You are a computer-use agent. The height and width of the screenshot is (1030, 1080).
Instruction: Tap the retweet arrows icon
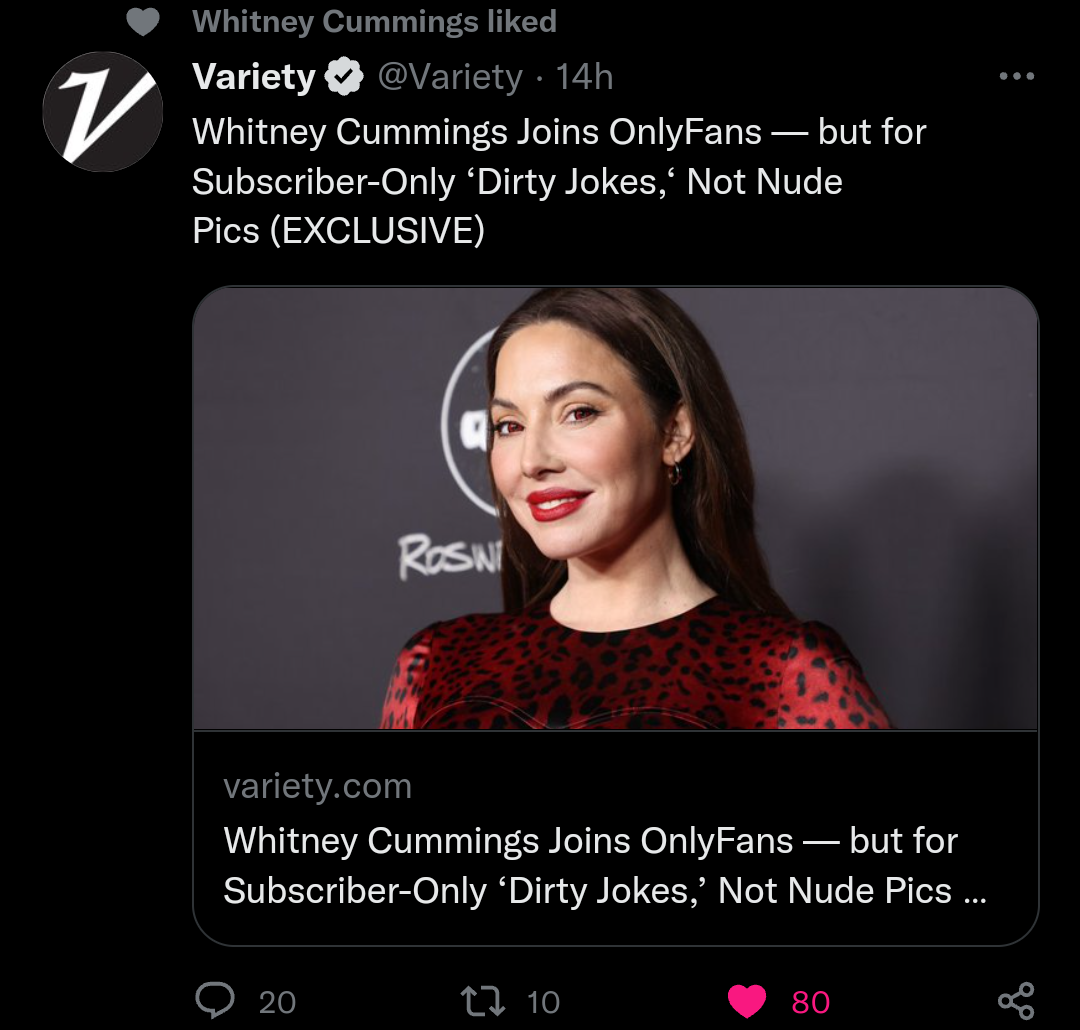pos(481,1000)
